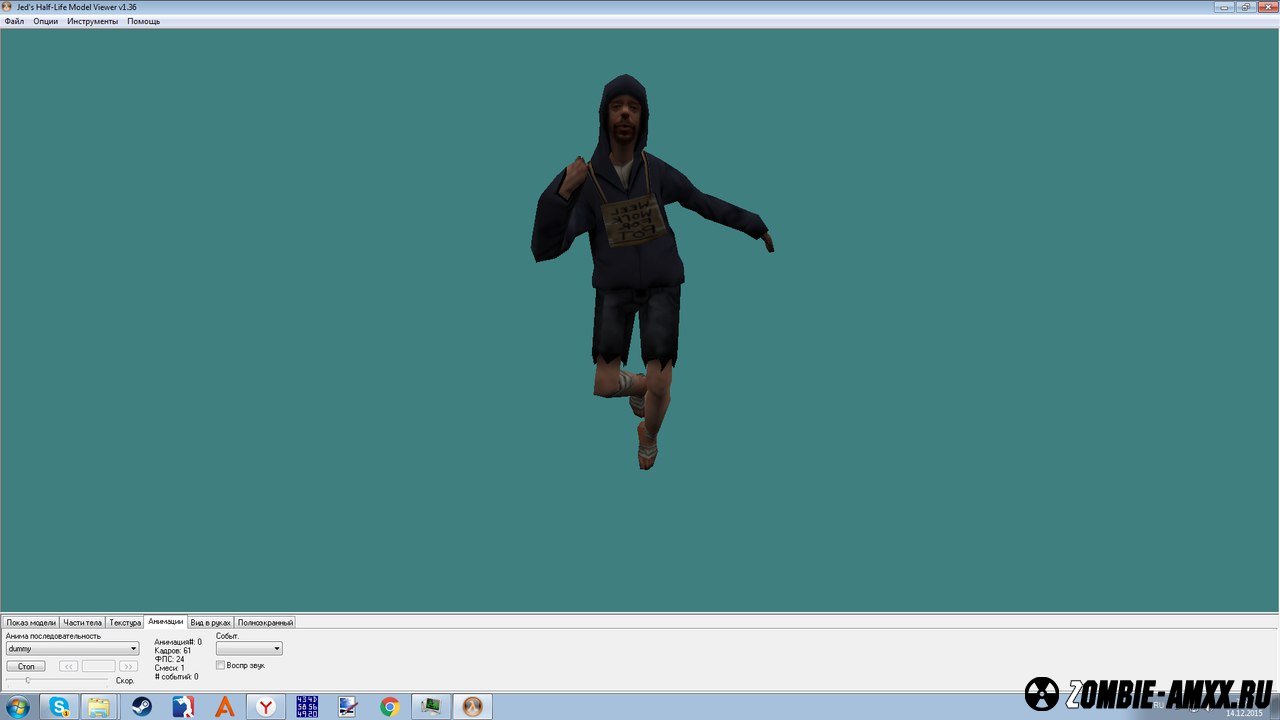The width and height of the screenshot is (1280, 720).
Task: Open Google Chrome from the taskbar
Action: coord(390,707)
